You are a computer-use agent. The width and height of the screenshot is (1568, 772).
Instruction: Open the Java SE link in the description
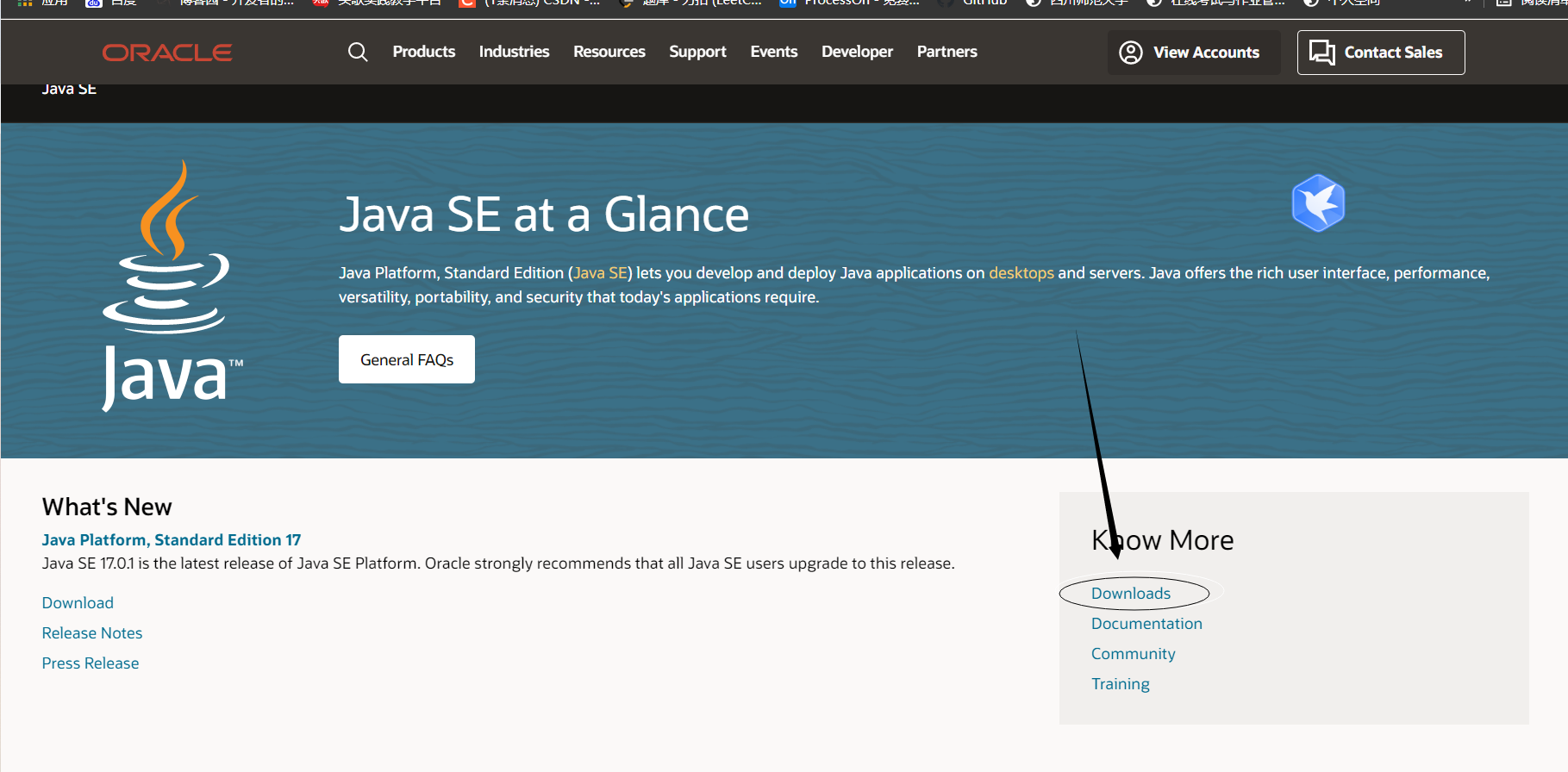(600, 273)
